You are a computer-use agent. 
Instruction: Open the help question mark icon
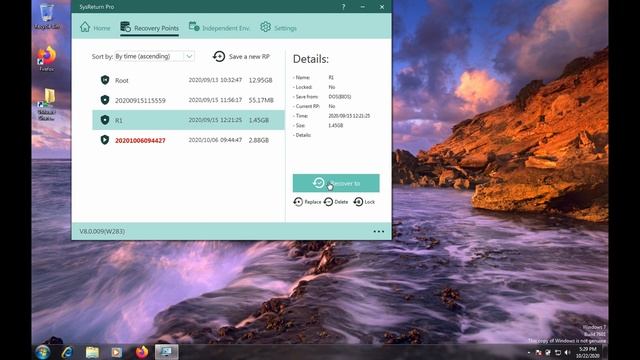click(343, 7)
